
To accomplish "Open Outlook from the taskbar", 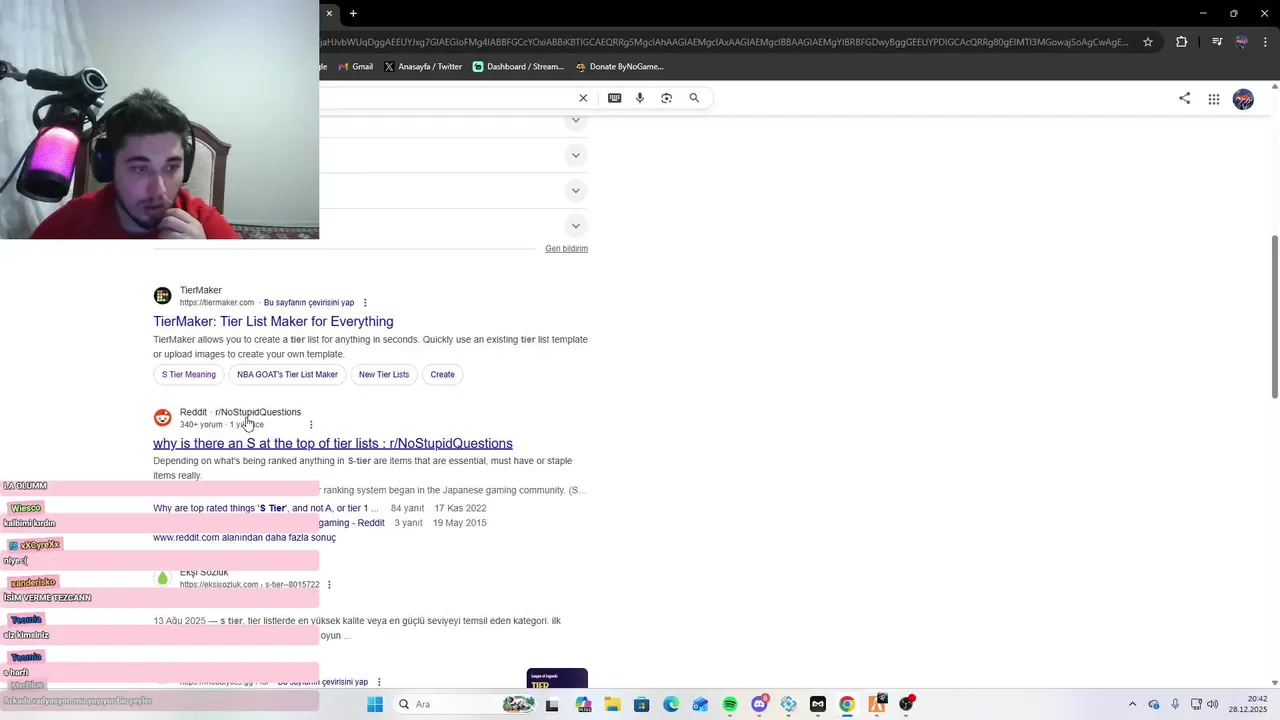I will click(x=700, y=704).
